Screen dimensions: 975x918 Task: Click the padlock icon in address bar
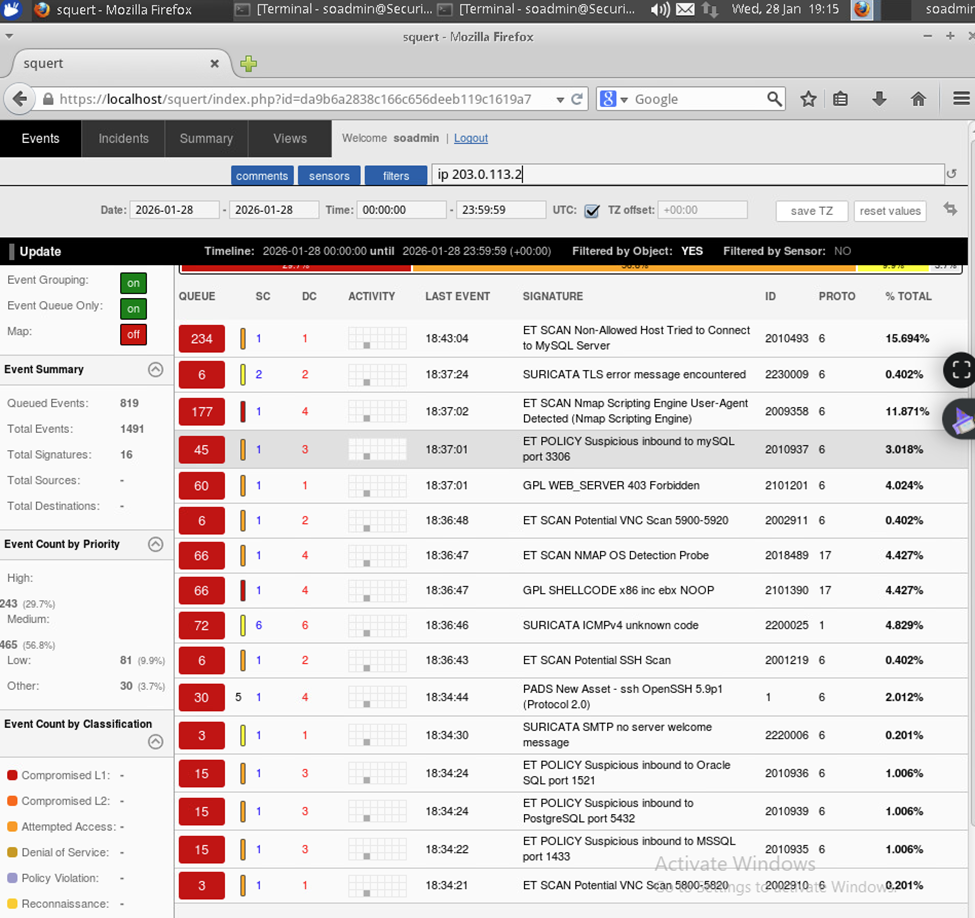coord(48,100)
